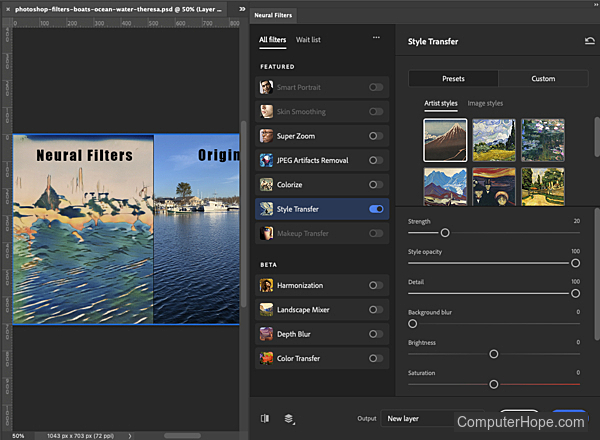The image size is (600, 440).
Task: Enable the Smart Portrait toggle
Action: click(376, 87)
